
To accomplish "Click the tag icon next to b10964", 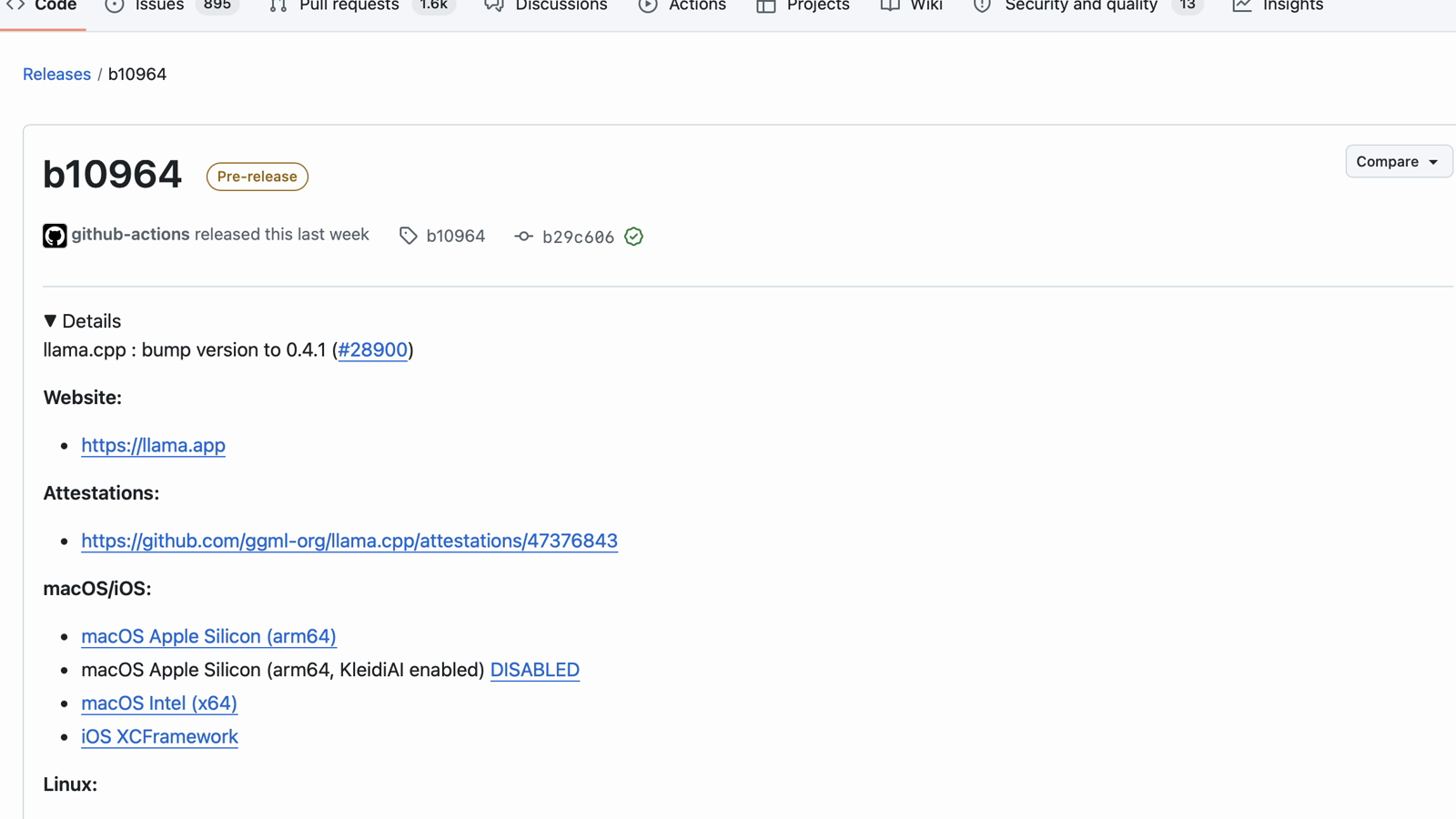I will [x=409, y=236].
